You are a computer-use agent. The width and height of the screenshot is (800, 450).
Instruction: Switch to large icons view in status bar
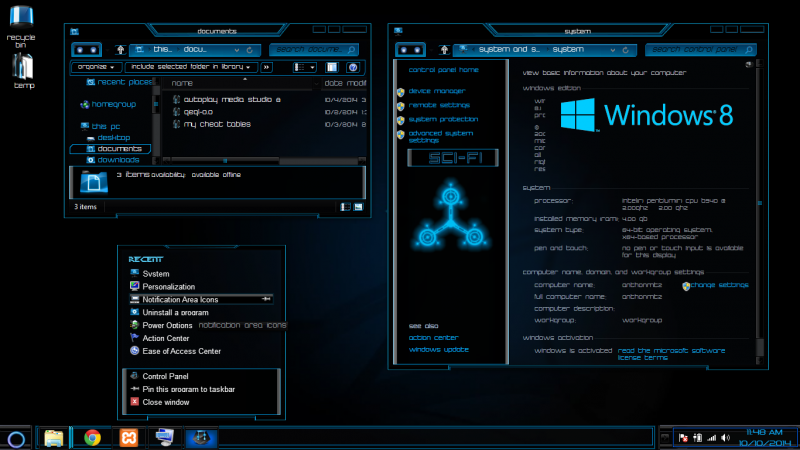(359, 207)
